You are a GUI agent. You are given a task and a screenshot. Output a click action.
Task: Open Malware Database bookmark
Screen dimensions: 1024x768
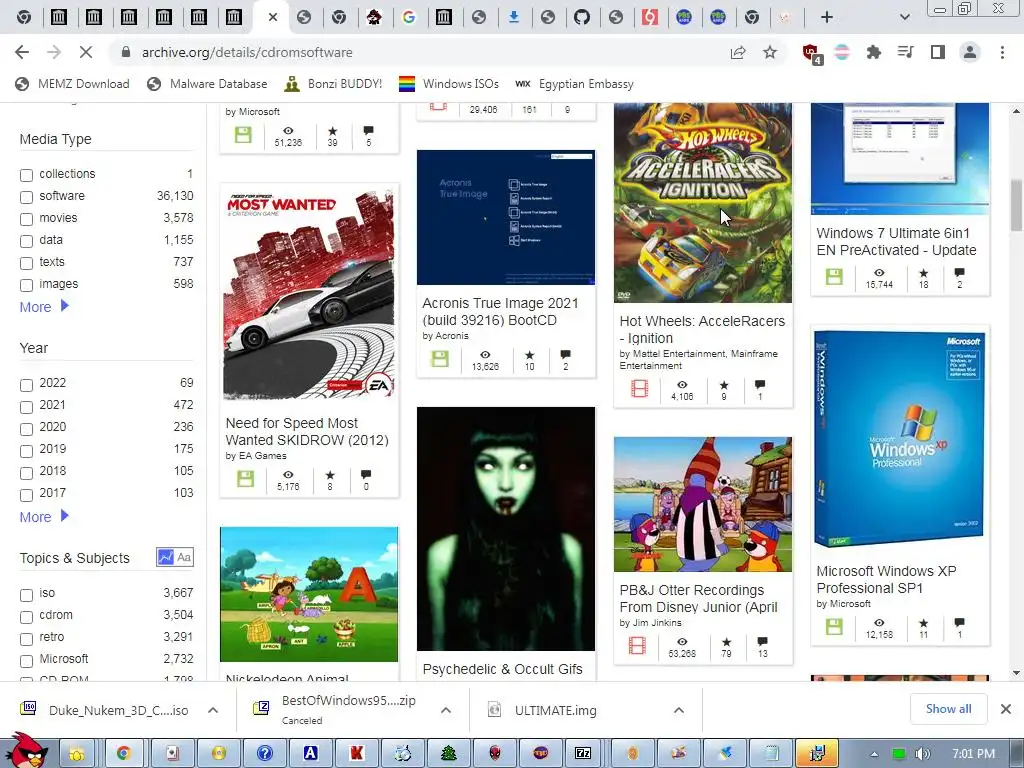tap(207, 84)
